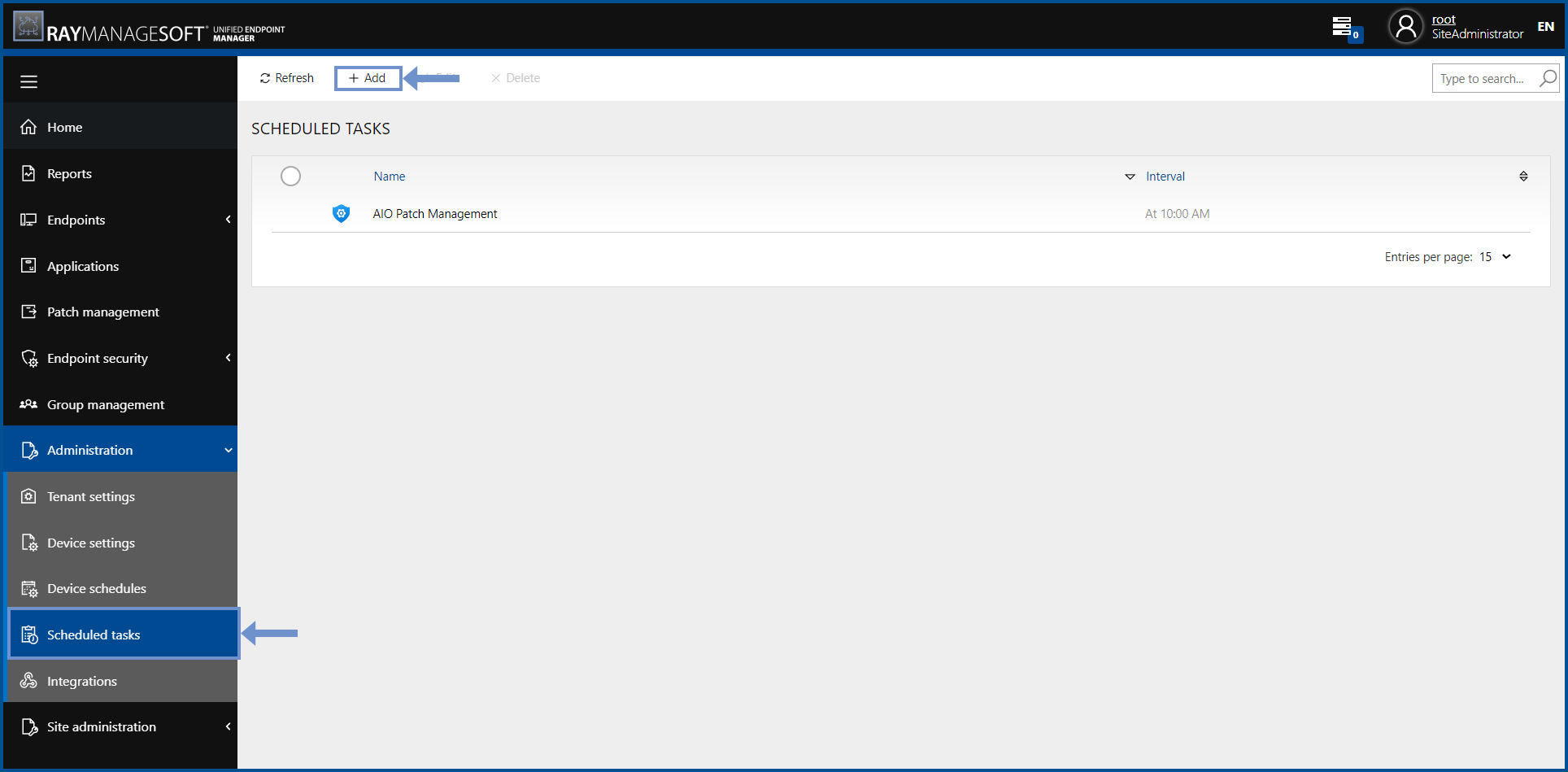Open the Integrations icon in the sidebar
Viewport: 1568px width, 772px height.
click(x=28, y=680)
